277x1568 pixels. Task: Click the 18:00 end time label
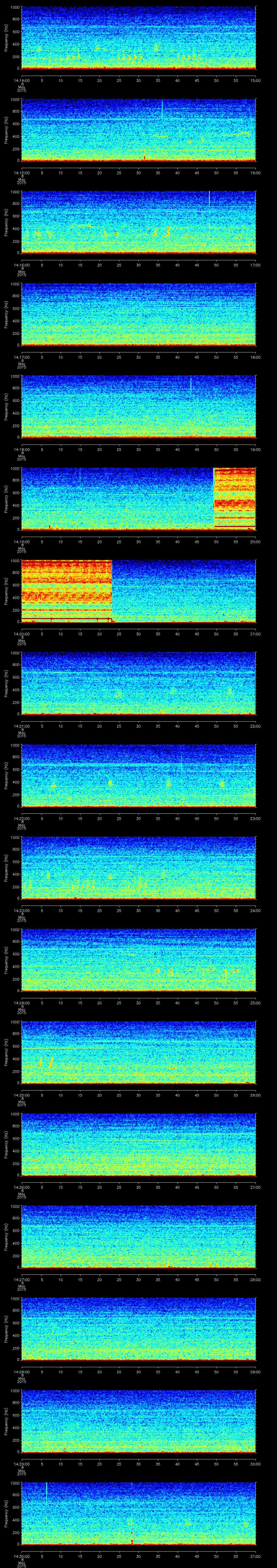tap(255, 357)
